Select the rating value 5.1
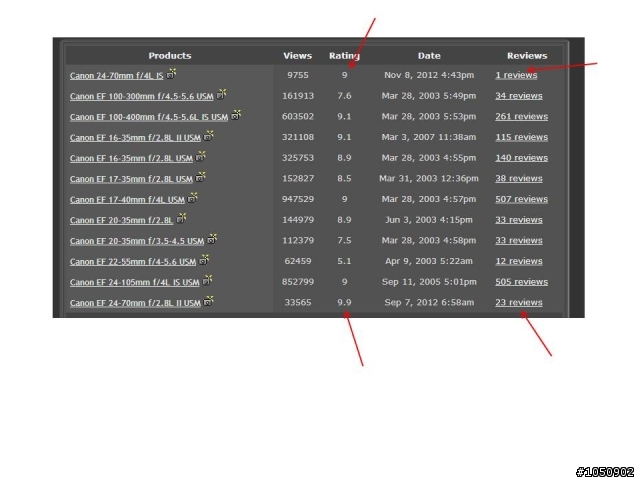Image resolution: width=640 pixels, height=480 pixels. (344, 261)
